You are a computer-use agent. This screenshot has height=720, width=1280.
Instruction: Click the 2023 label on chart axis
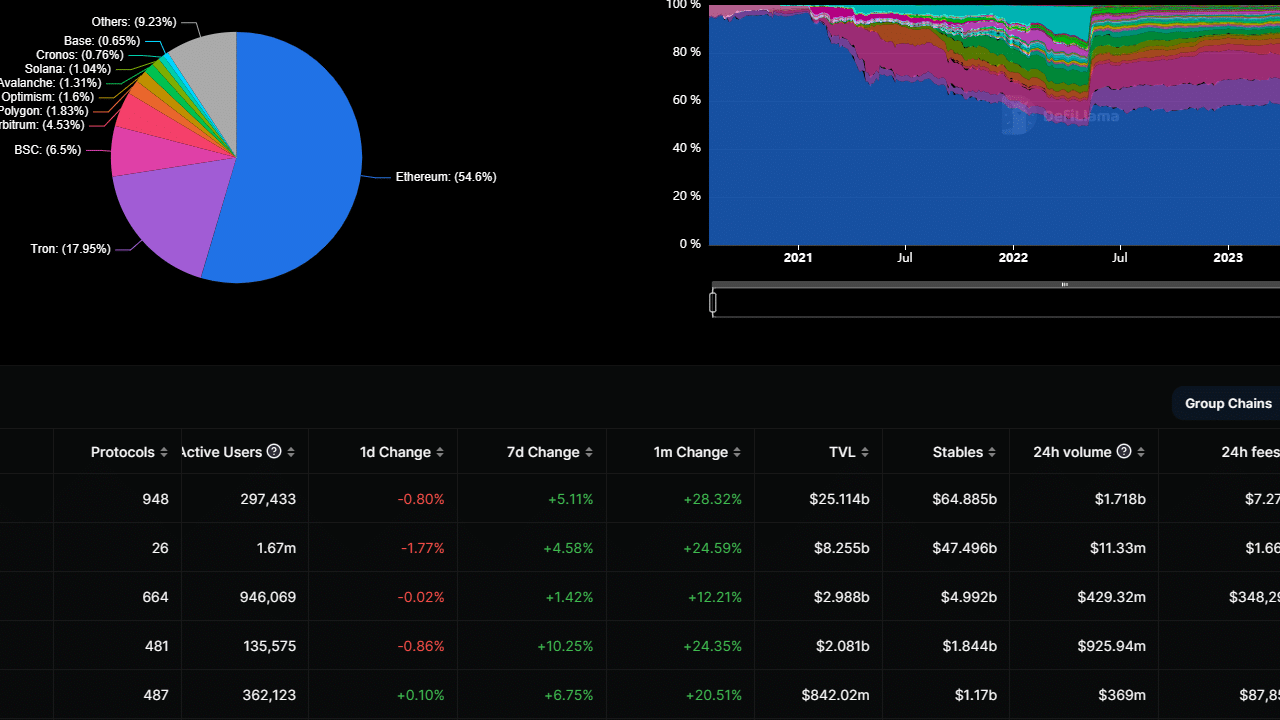tap(1228, 258)
